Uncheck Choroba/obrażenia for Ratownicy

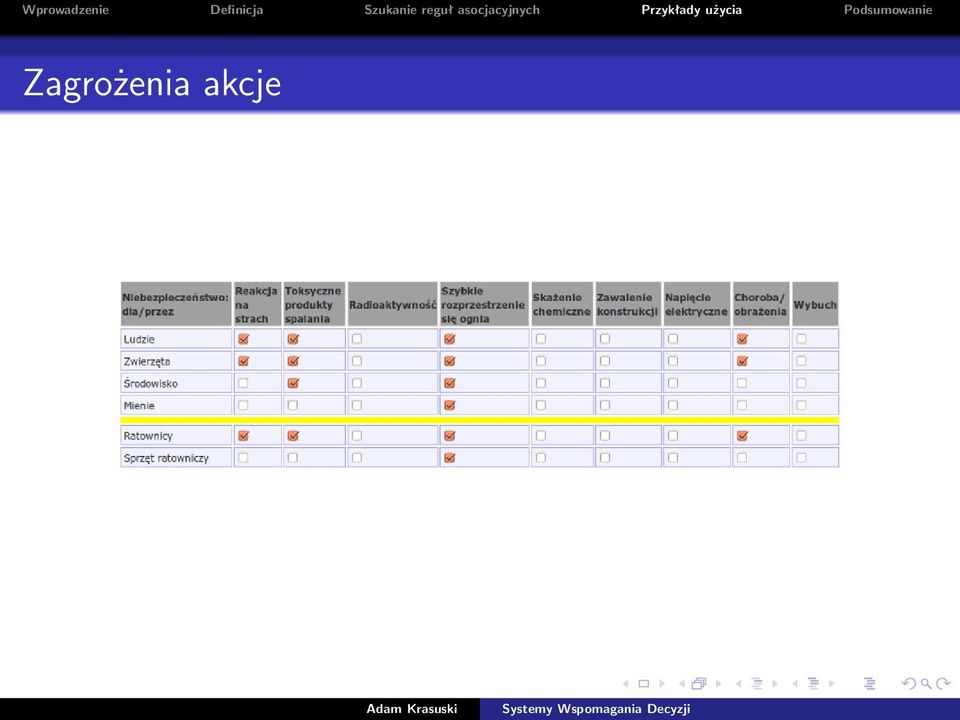pyautogui.click(x=743, y=436)
